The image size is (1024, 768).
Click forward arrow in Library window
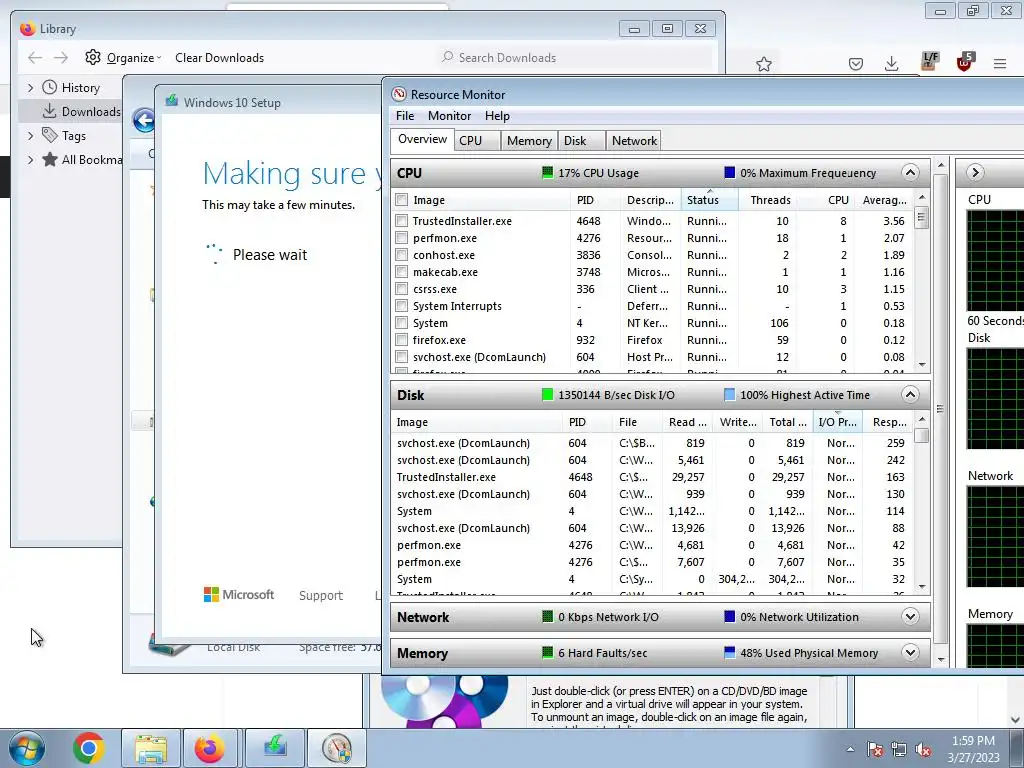click(61, 57)
